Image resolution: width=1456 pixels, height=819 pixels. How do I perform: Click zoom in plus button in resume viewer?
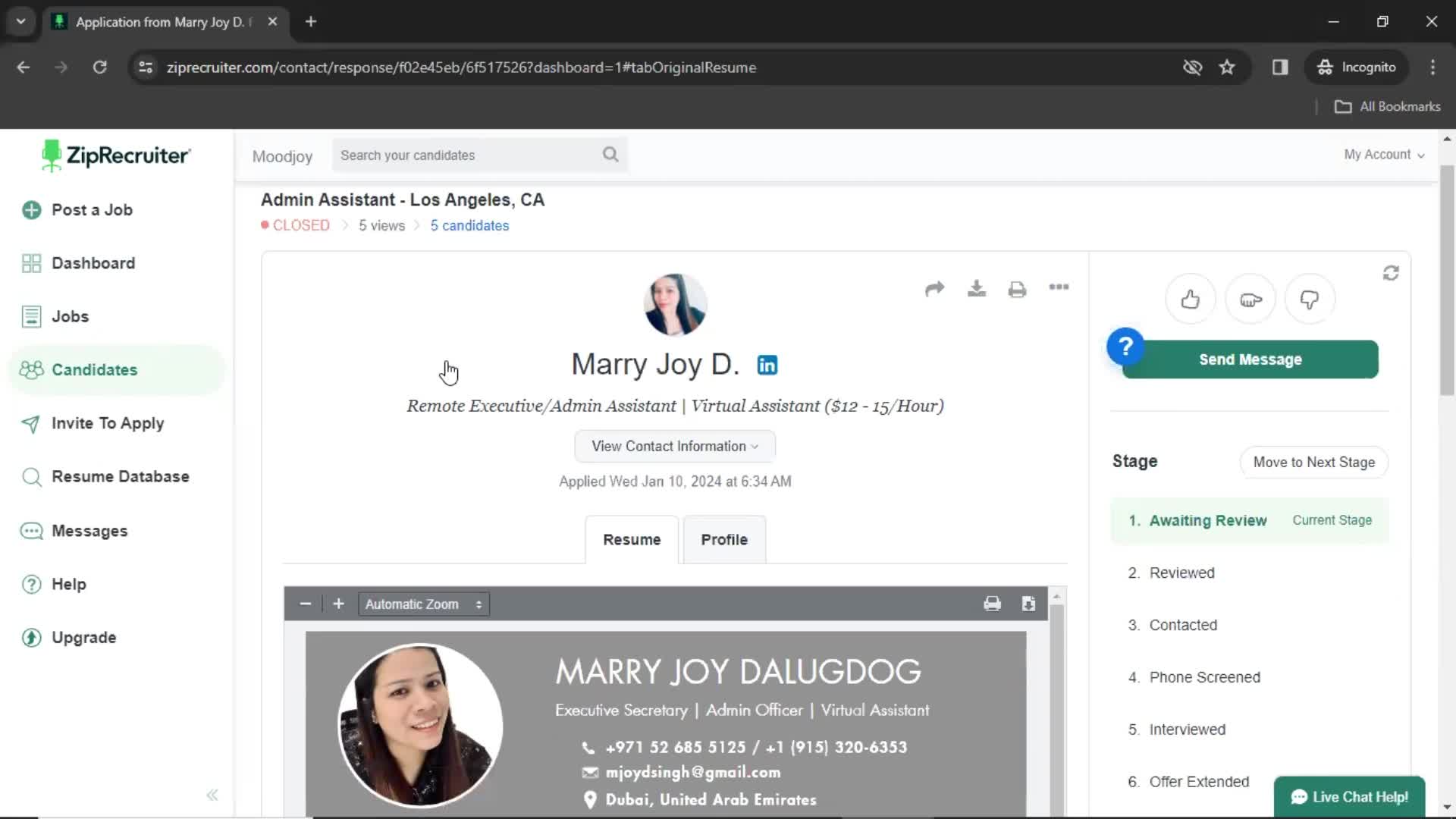coord(339,604)
